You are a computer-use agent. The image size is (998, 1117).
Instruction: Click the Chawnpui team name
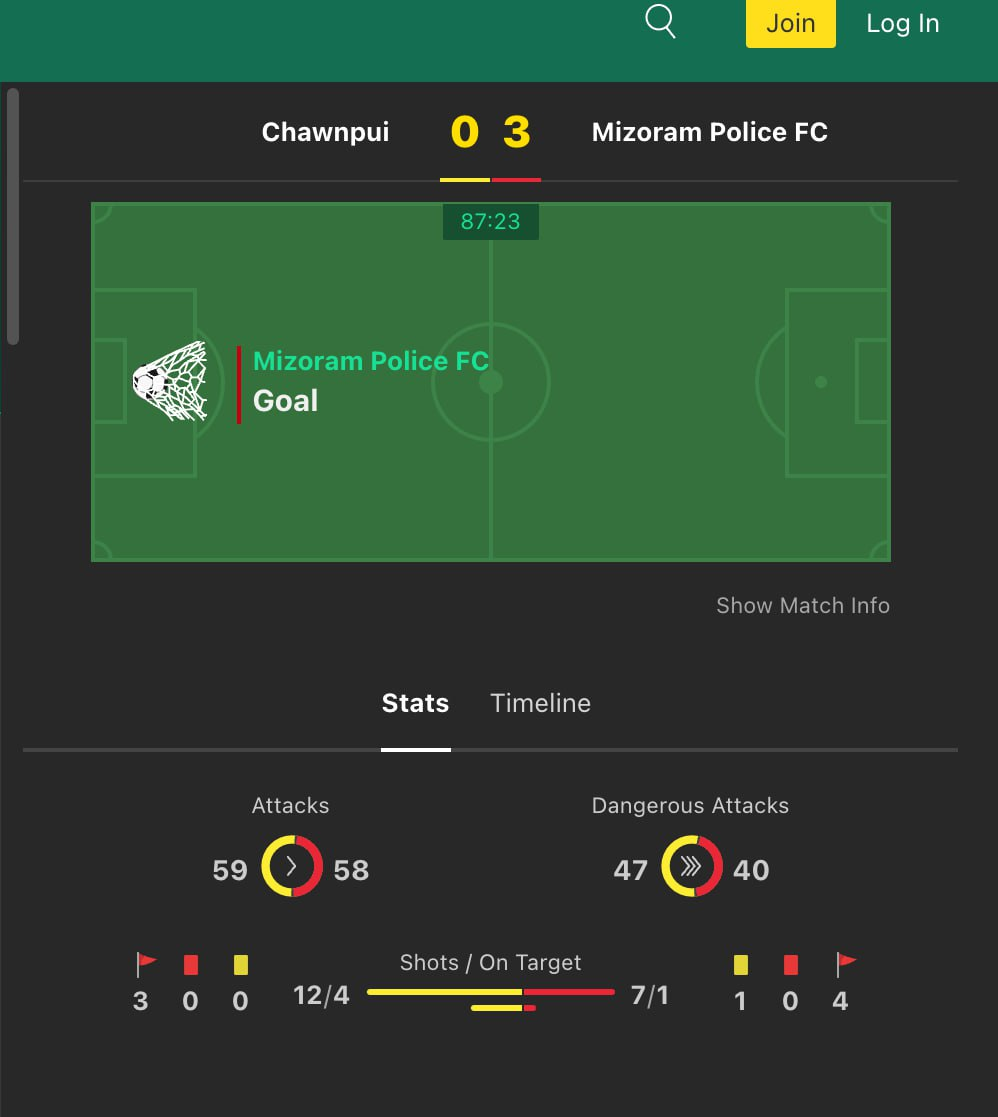(325, 132)
